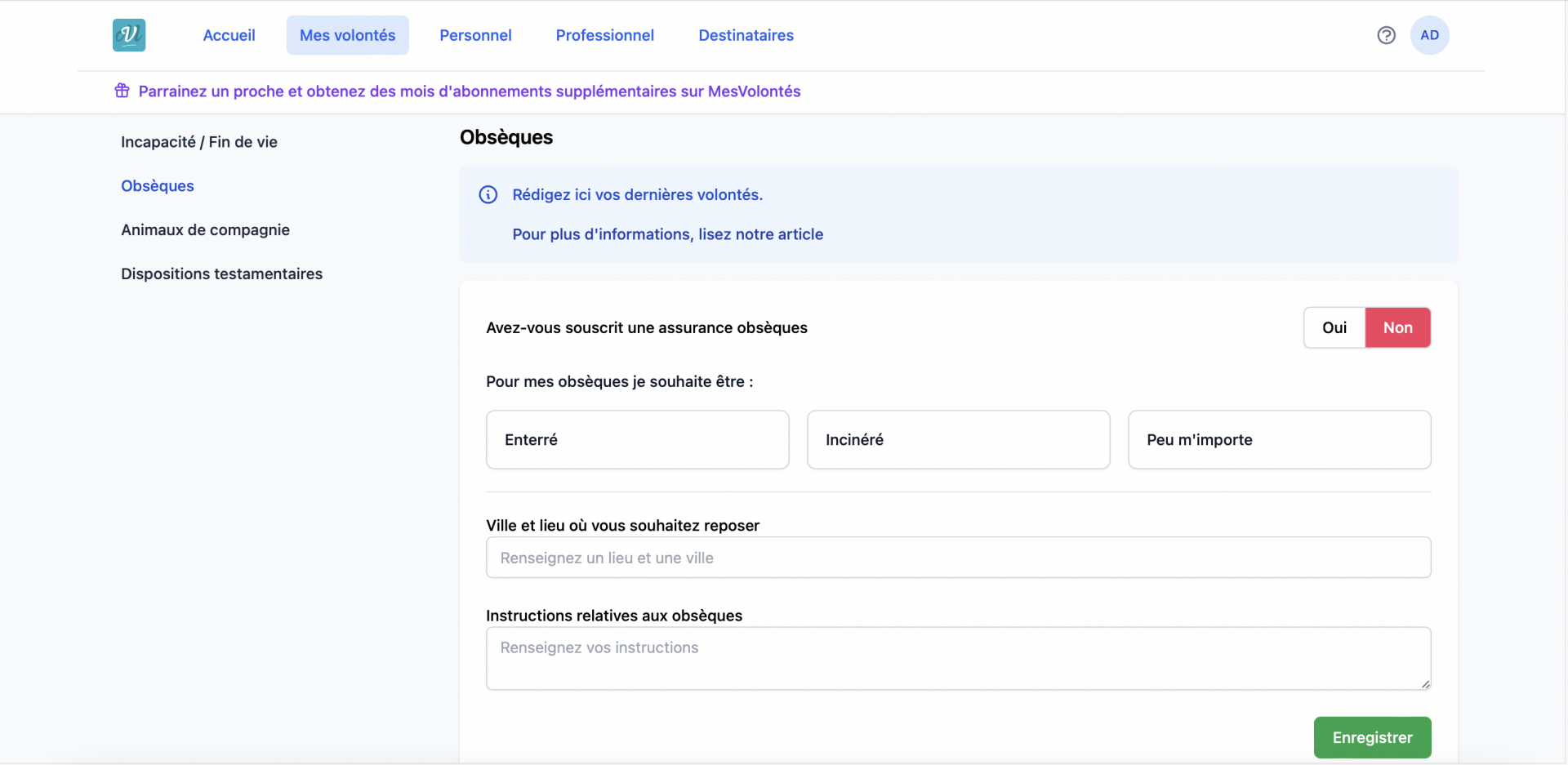Click the label Avez-vous souscrit une assurance obsèques

pyautogui.click(x=646, y=327)
